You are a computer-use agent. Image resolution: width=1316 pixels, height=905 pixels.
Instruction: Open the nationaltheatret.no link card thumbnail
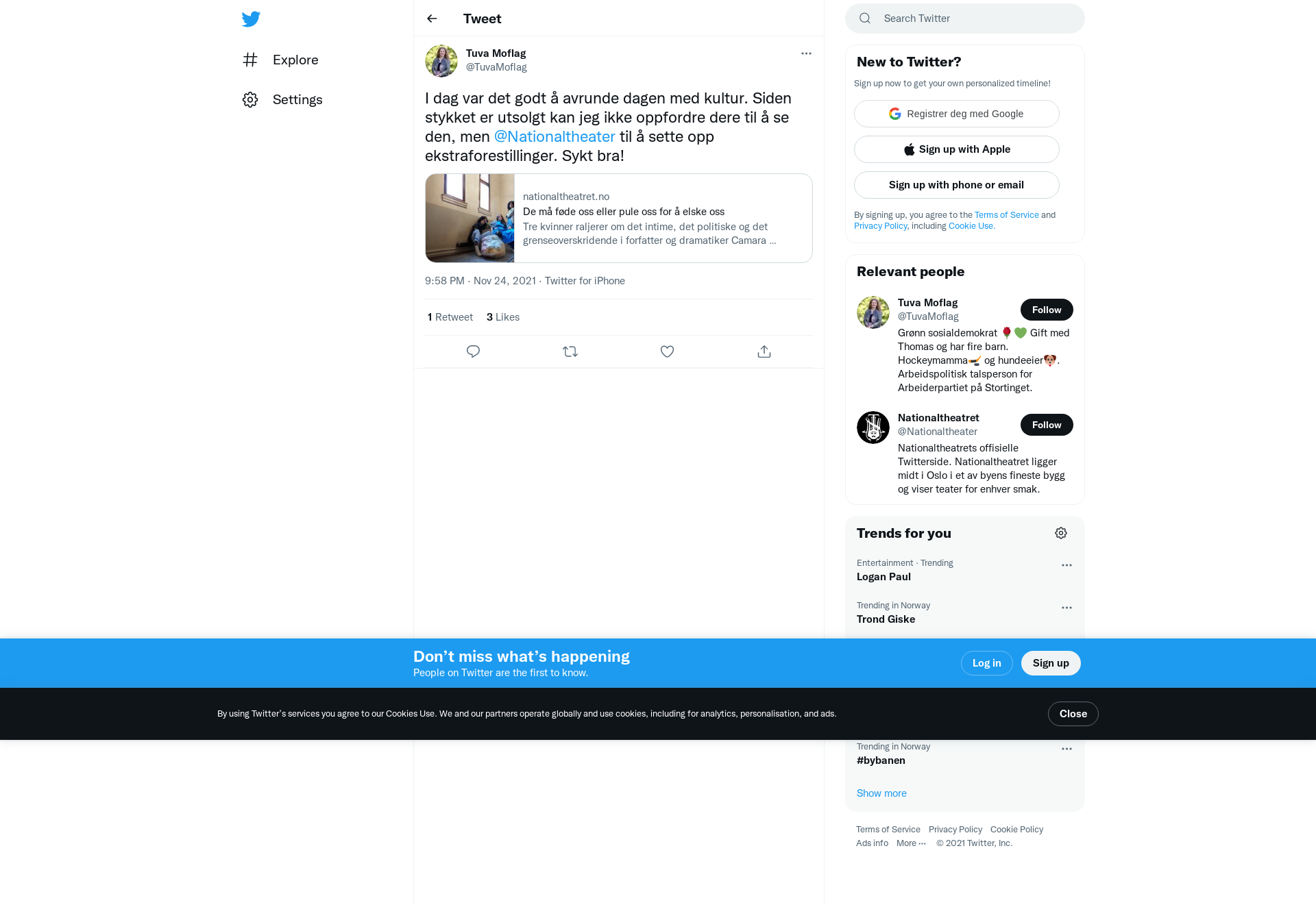[x=470, y=218]
